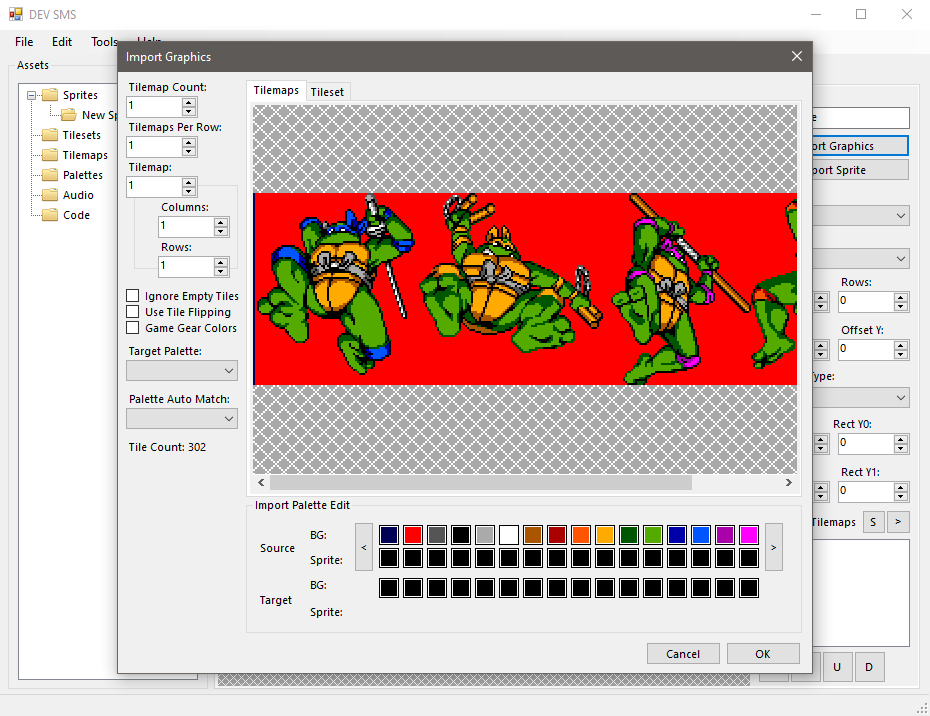This screenshot has height=716, width=930.
Task: Select Code in the Assets tree
Action: coord(77,215)
